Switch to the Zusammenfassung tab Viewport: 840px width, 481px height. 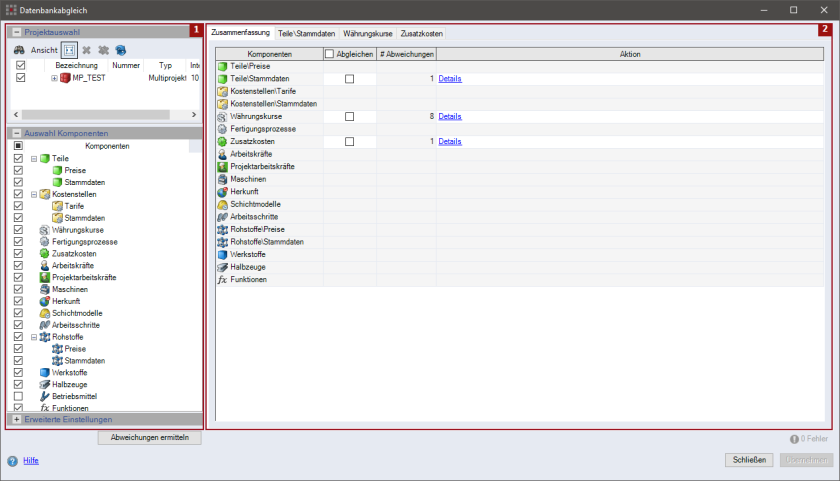tap(241, 33)
